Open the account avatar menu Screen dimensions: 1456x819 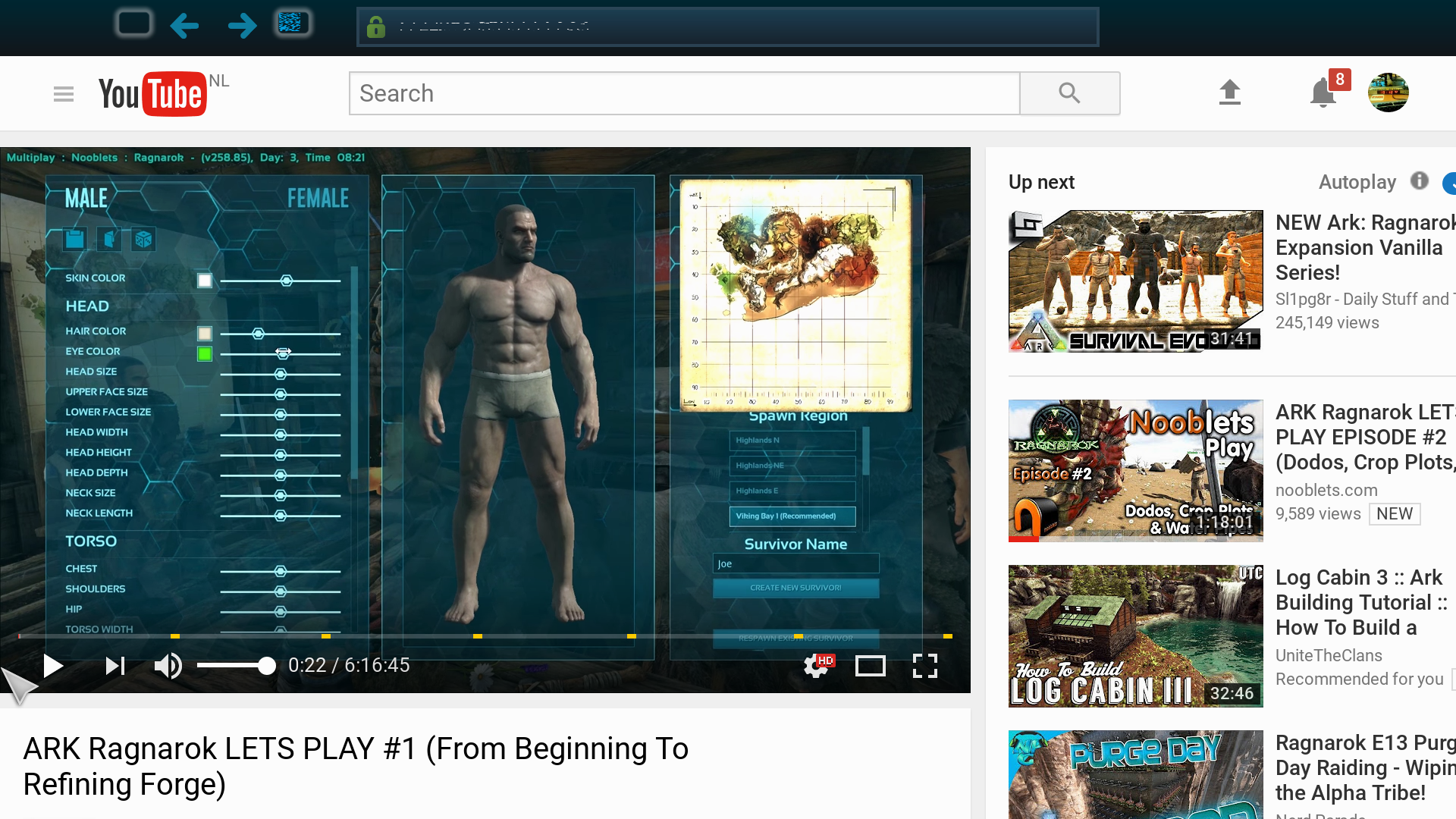pyautogui.click(x=1389, y=93)
